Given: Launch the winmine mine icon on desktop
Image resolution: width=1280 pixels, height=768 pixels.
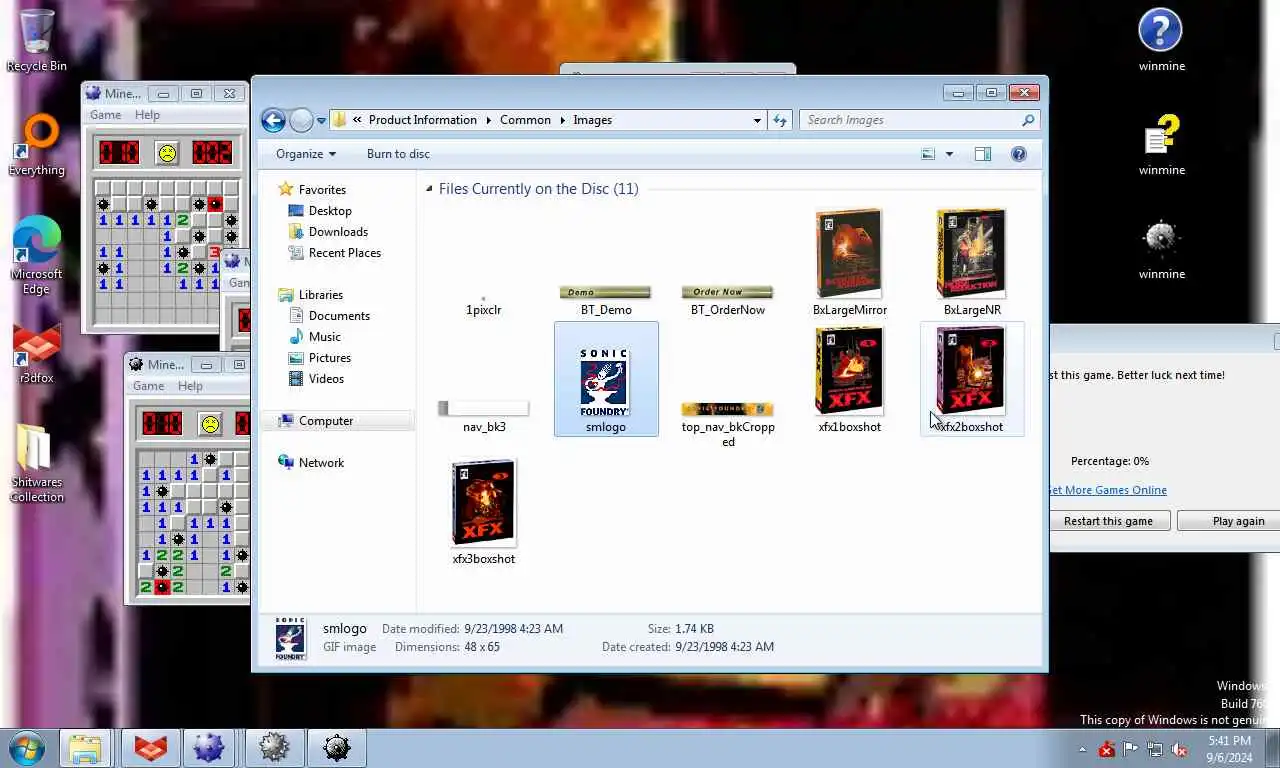Looking at the screenshot, I should (1161, 249).
